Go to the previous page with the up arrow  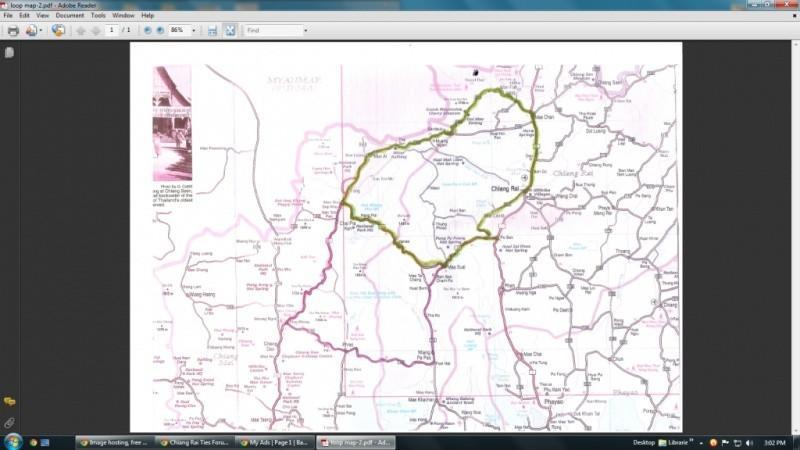coord(81,31)
